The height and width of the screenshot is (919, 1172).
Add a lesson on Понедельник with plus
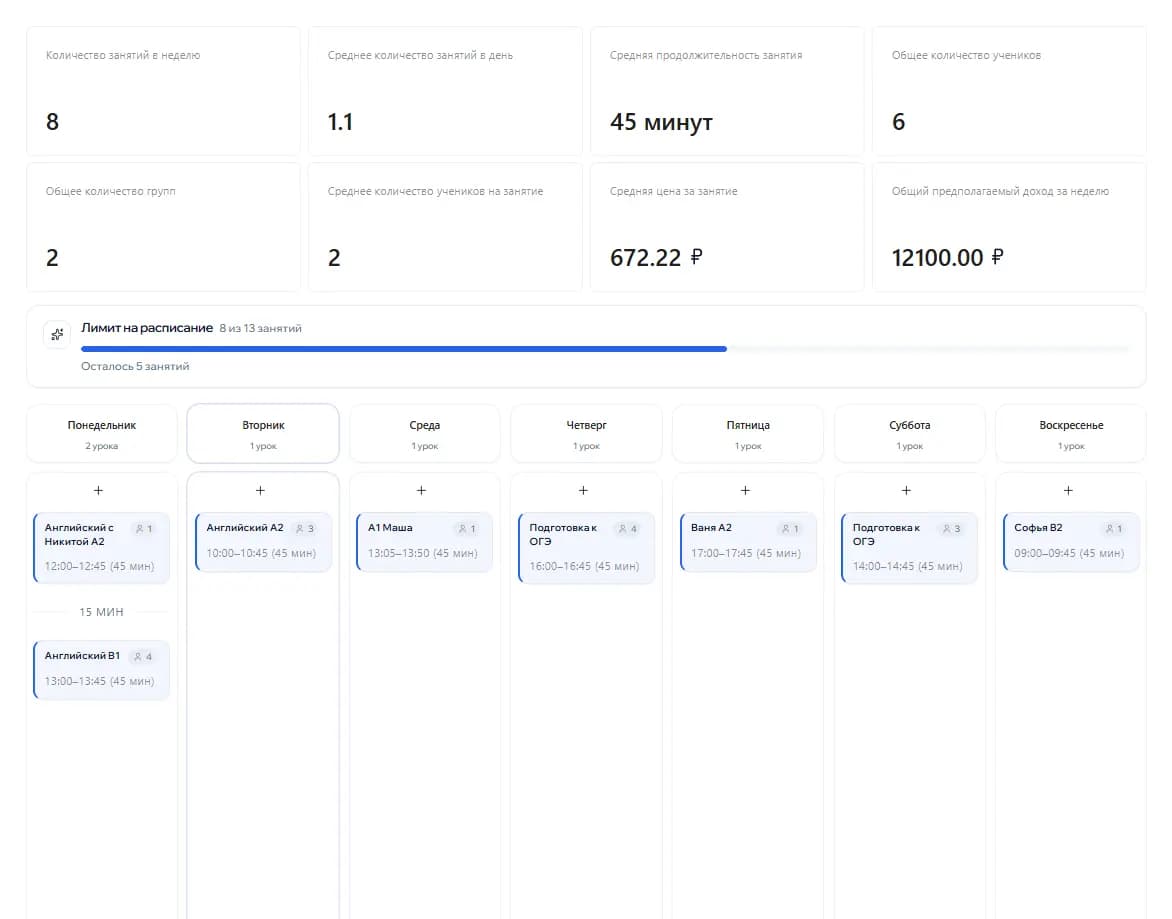[x=99, y=491]
